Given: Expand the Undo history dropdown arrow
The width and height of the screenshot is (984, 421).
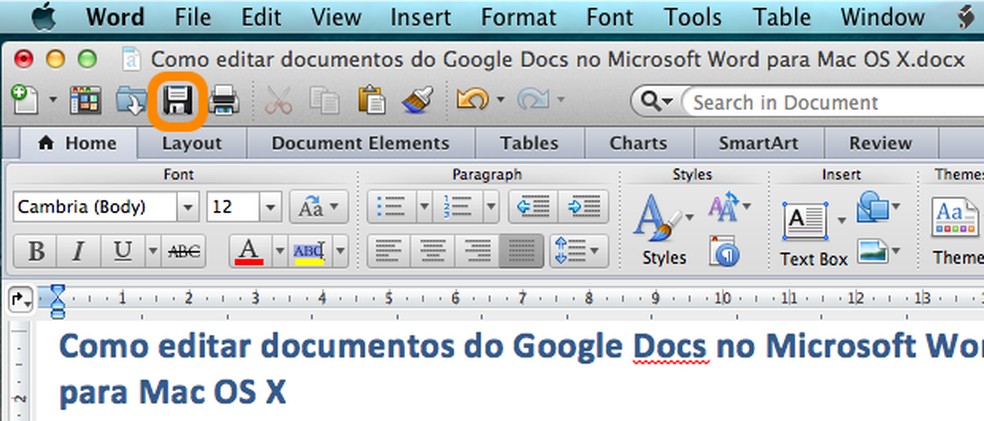Looking at the screenshot, I should tap(500, 99).
